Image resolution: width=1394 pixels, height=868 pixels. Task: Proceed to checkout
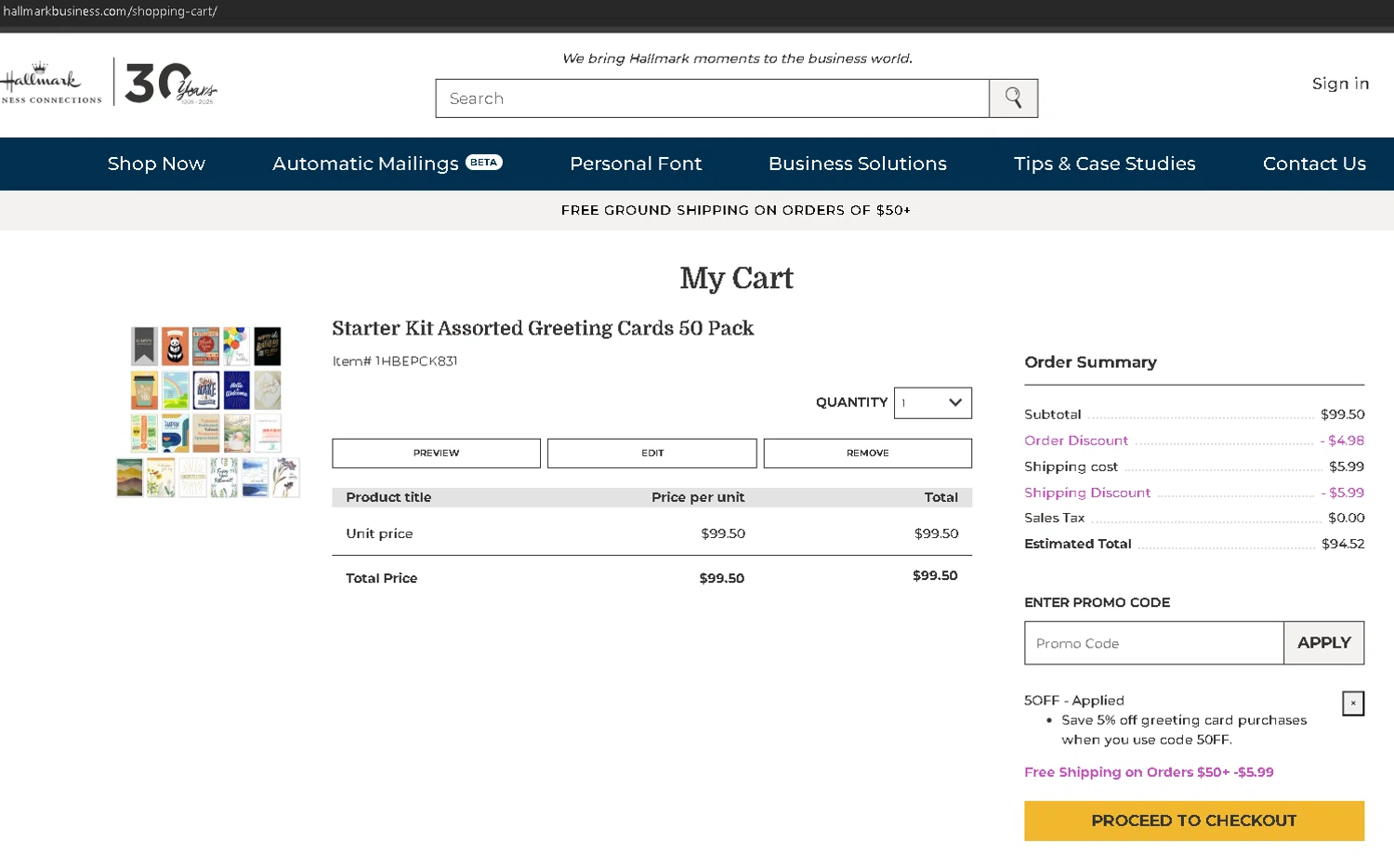pos(1194,821)
